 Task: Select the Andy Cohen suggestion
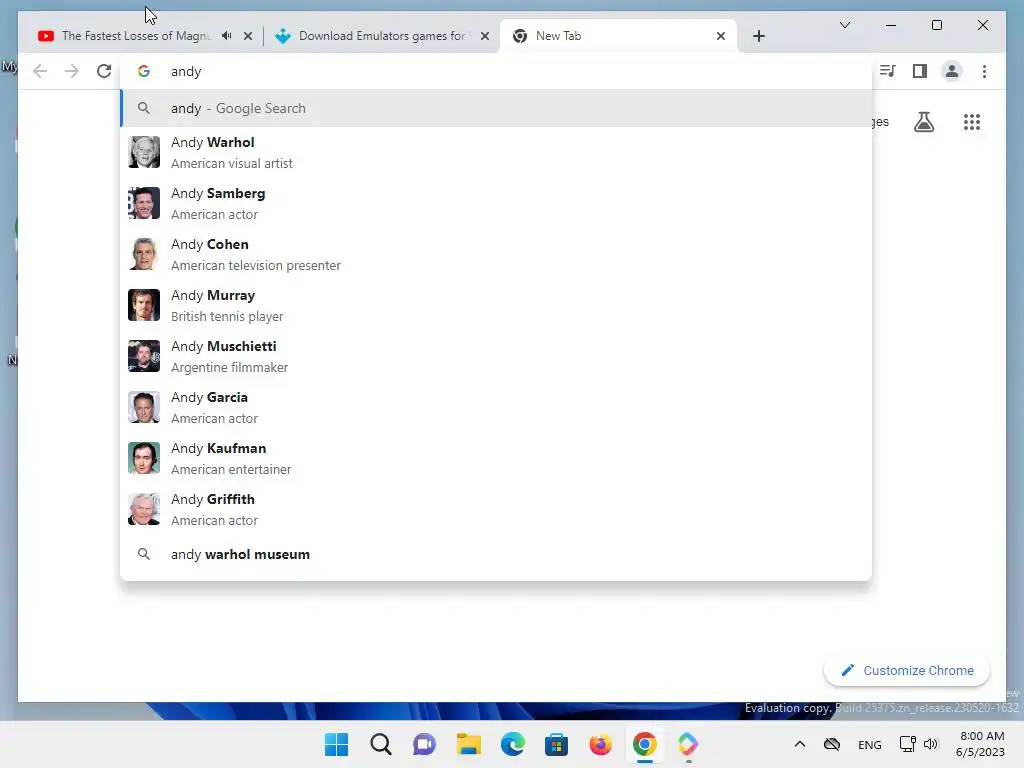pyautogui.click(x=496, y=254)
